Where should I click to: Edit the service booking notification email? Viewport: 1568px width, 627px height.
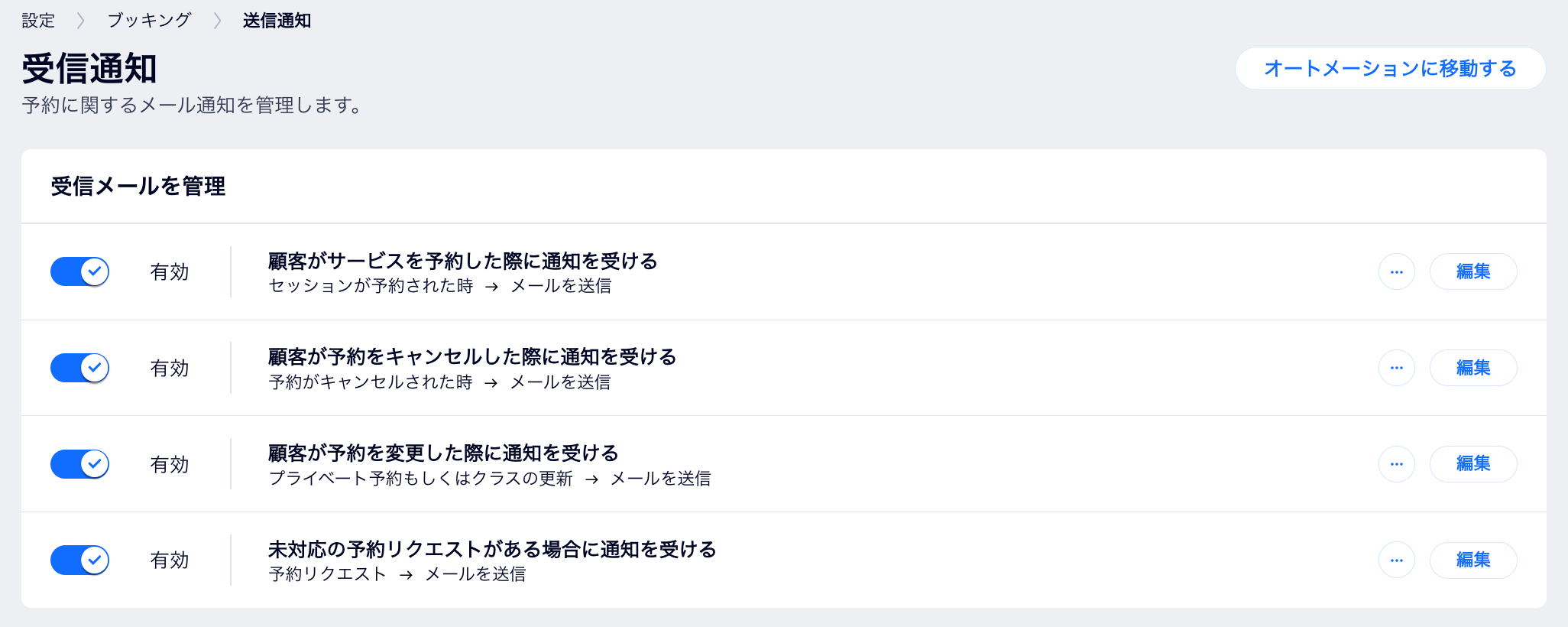tap(1473, 271)
